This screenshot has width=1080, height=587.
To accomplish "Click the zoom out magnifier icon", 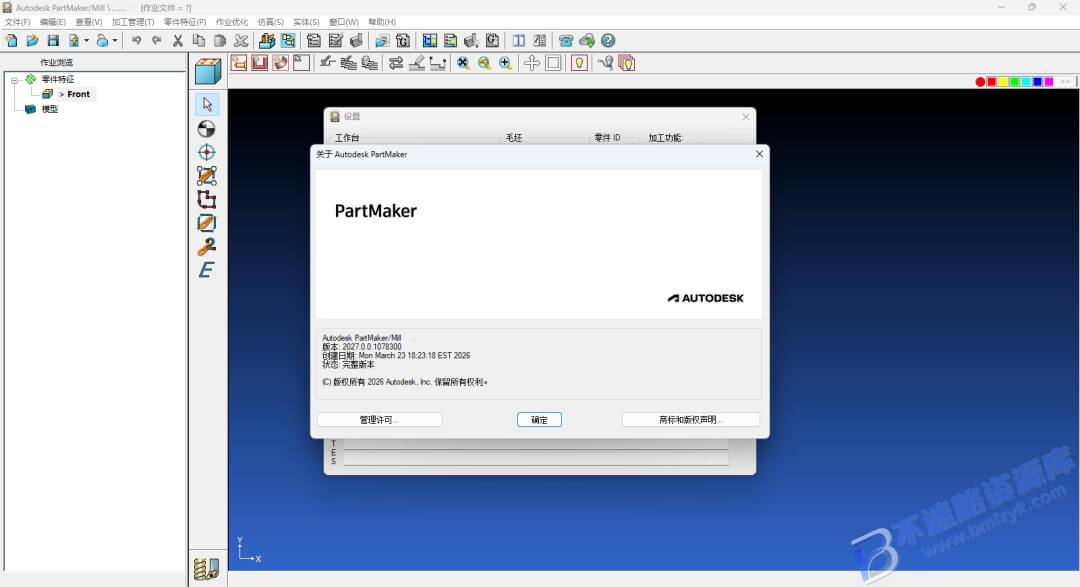I will (x=484, y=63).
